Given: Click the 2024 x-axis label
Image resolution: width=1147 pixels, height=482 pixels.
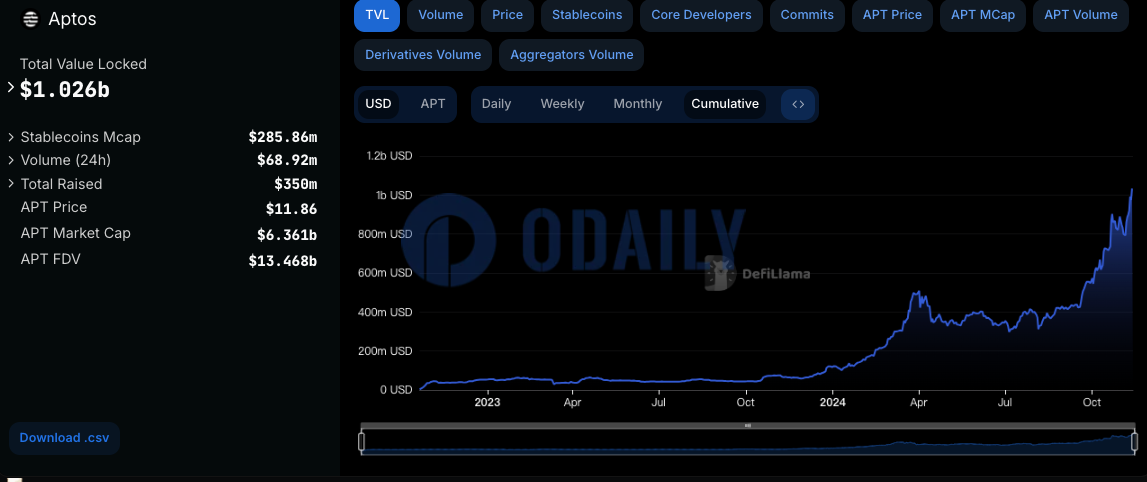Looking at the screenshot, I should point(832,402).
